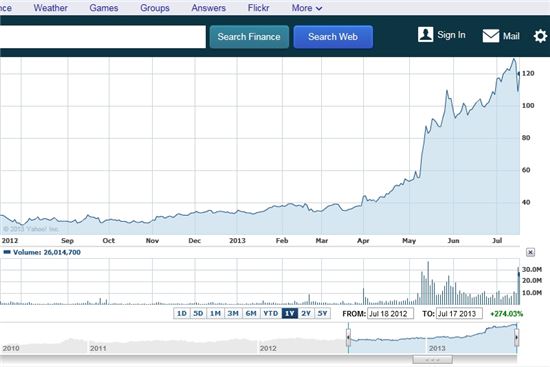The width and height of the screenshot is (550, 367).
Task: Click the Sign In person icon
Action: pos(425,35)
